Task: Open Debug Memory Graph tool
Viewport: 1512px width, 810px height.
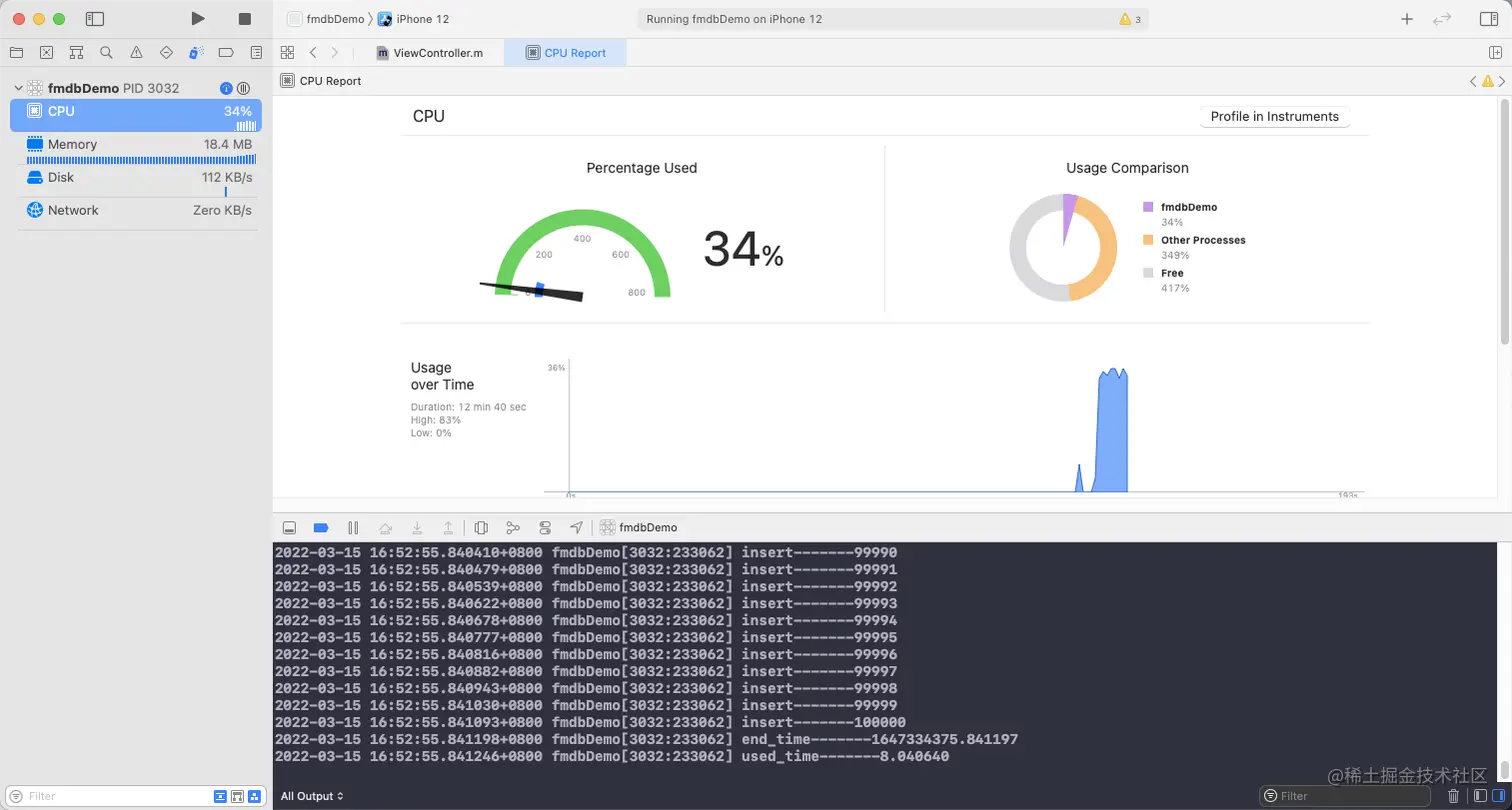Action: [513, 527]
